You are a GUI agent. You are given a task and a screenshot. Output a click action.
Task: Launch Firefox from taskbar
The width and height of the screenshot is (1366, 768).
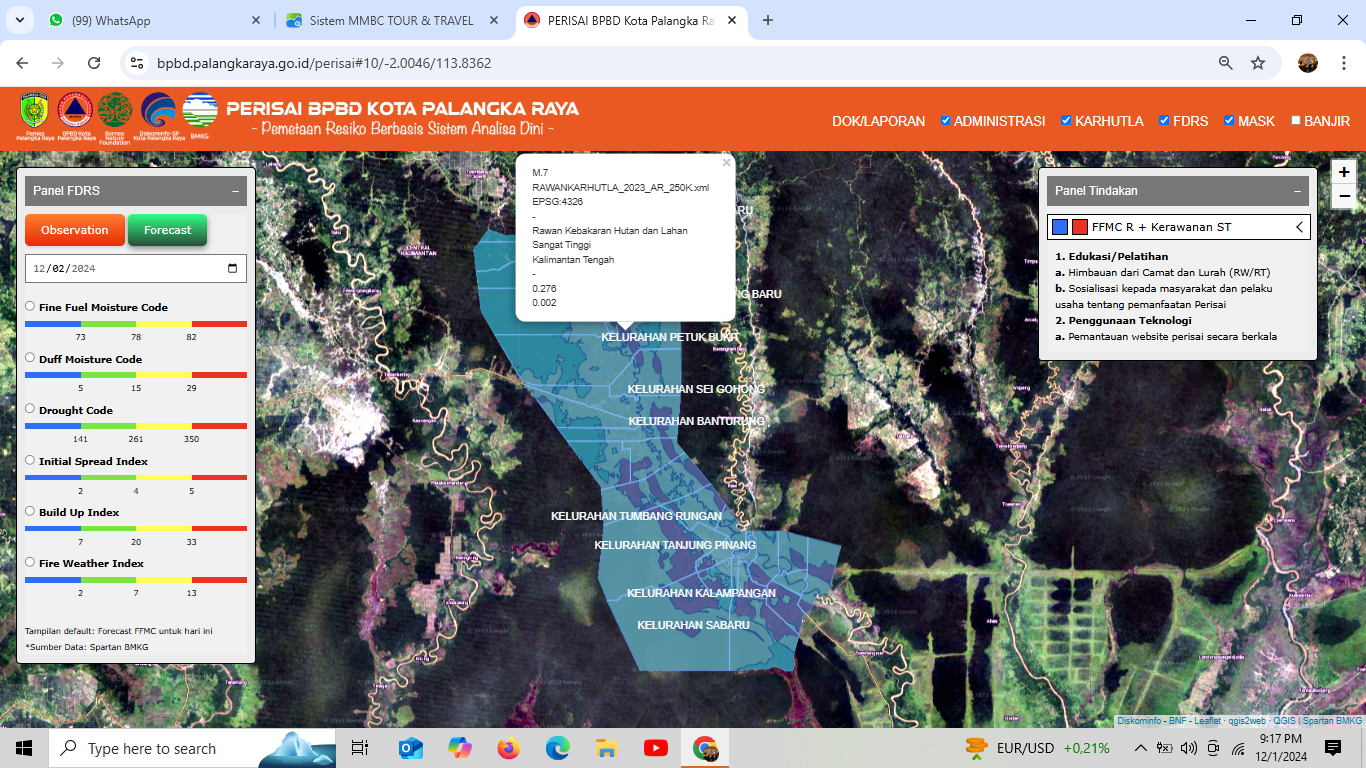[x=508, y=748]
